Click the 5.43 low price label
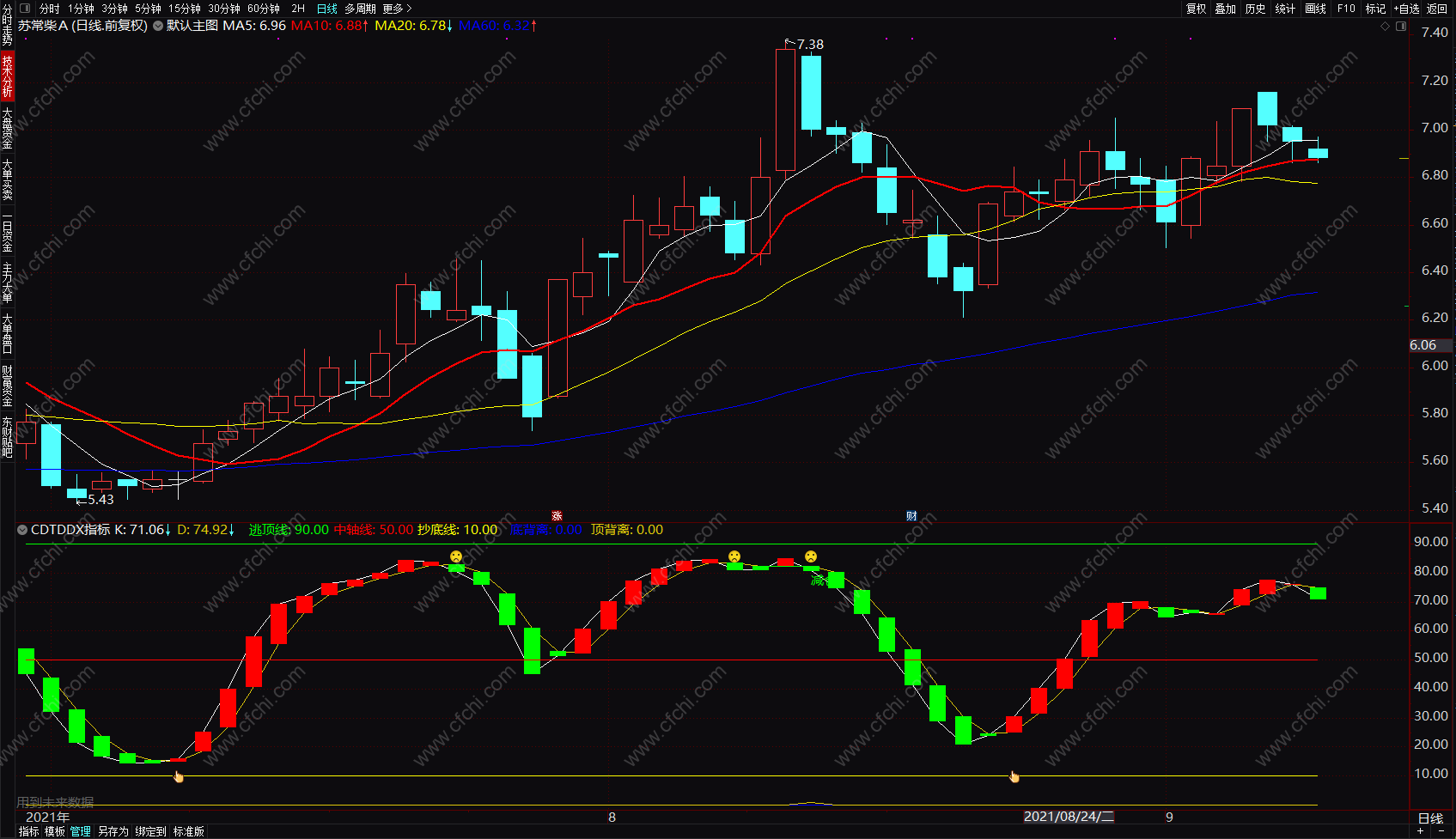This screenshot has width=1456, height=839. point(101,500)
